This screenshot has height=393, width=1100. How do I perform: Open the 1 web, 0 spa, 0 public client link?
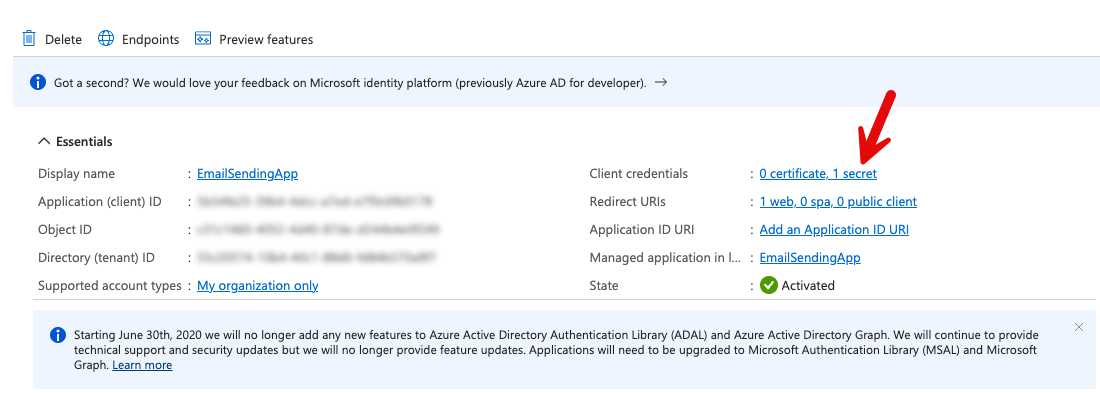838,202
